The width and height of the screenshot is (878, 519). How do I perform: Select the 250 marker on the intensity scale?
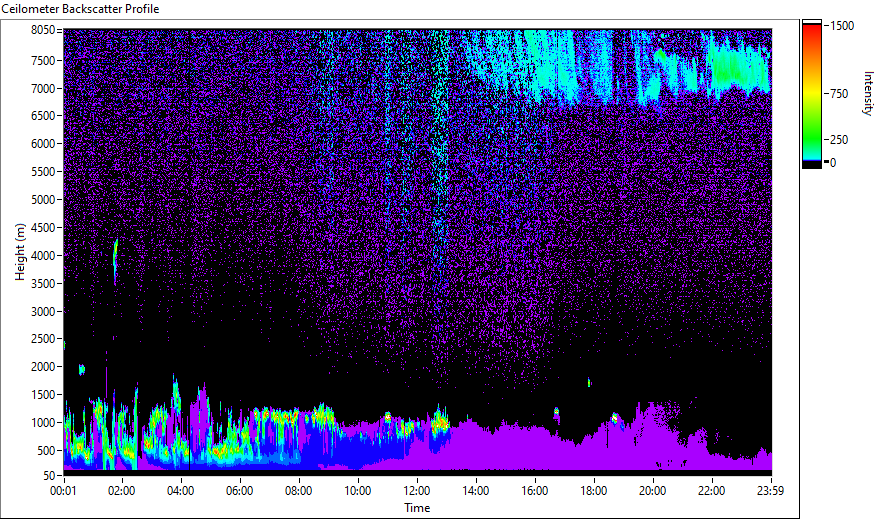click(x=839, y=139)
